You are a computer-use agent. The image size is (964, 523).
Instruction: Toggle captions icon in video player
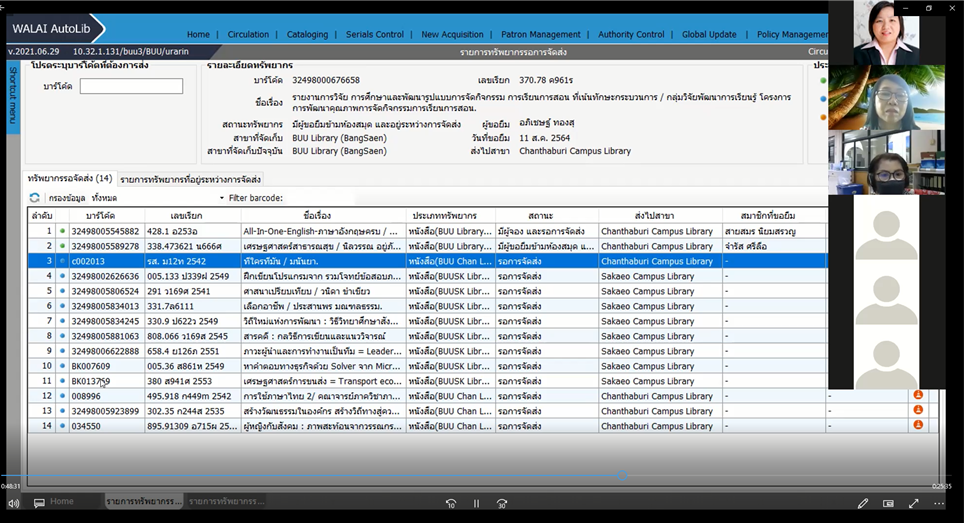pos(39,503)
